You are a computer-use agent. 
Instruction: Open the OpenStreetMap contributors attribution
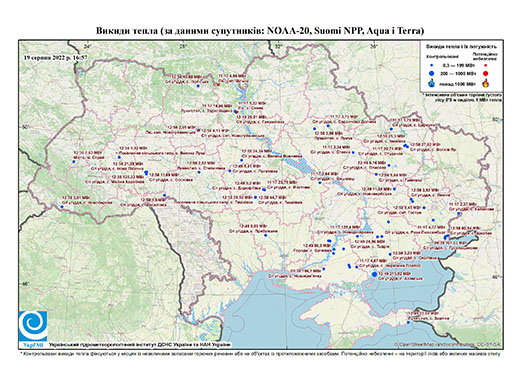[447, 344]
